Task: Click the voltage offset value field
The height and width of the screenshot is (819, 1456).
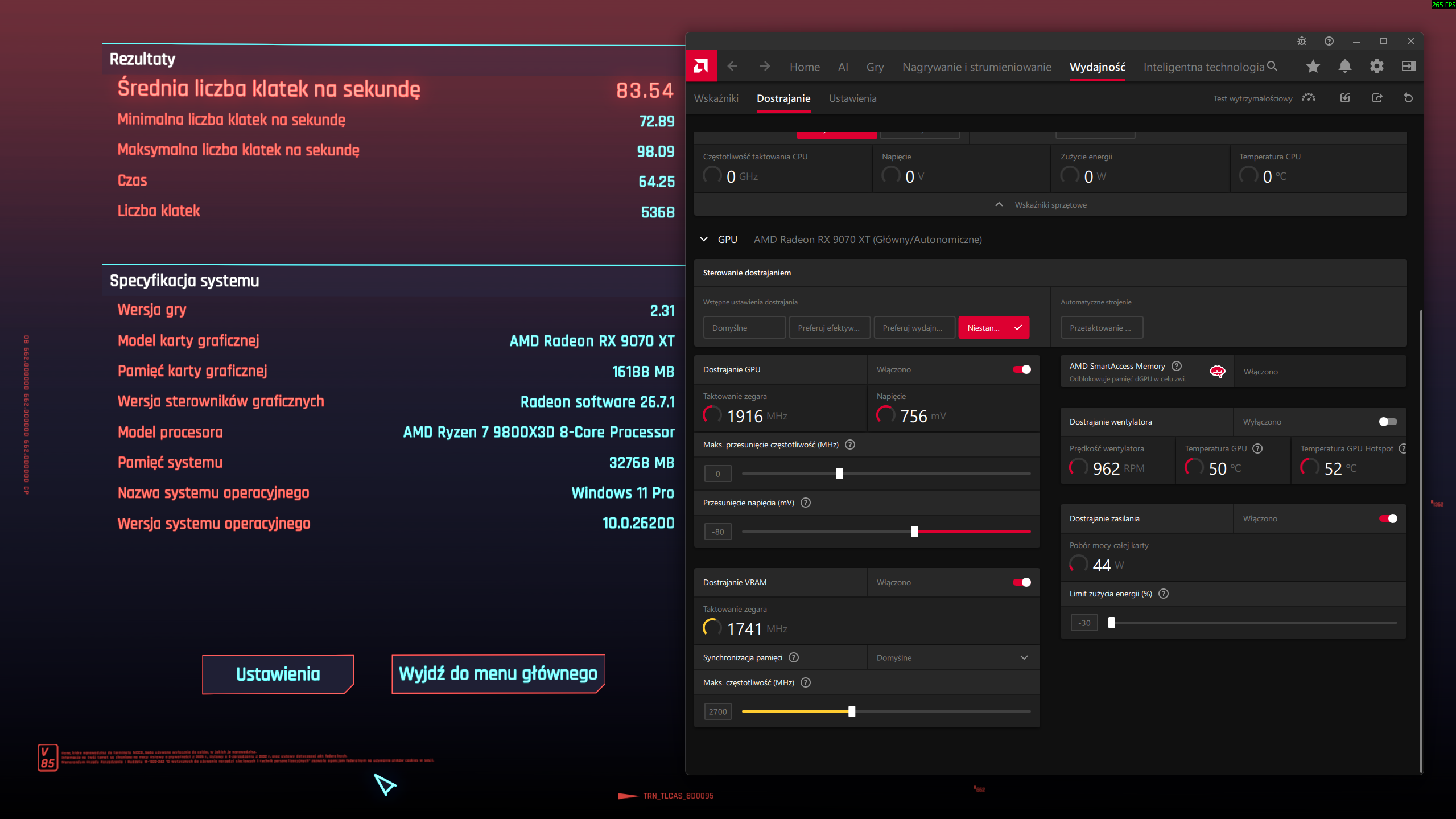Action: [x=717, y=532]
